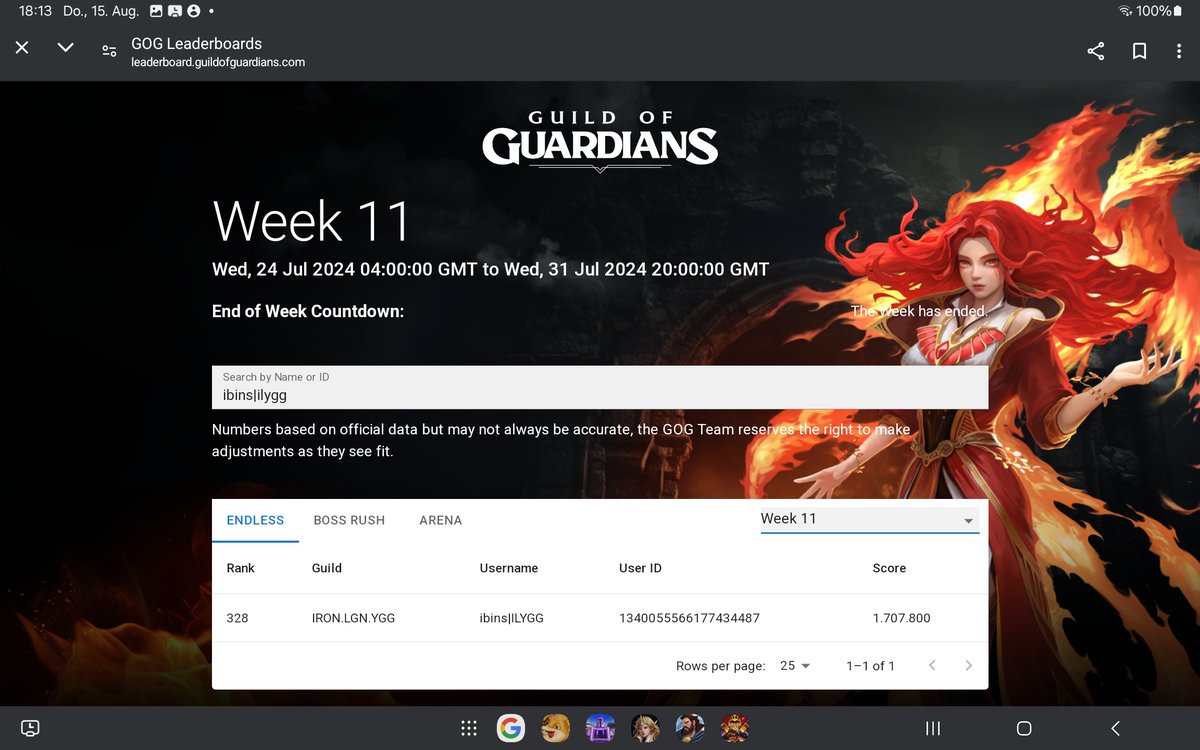Click the 1–1 of 1 pagination text
Image resolution: width=1200 pixels, height=750 pixels.
[x=870, y=666]
